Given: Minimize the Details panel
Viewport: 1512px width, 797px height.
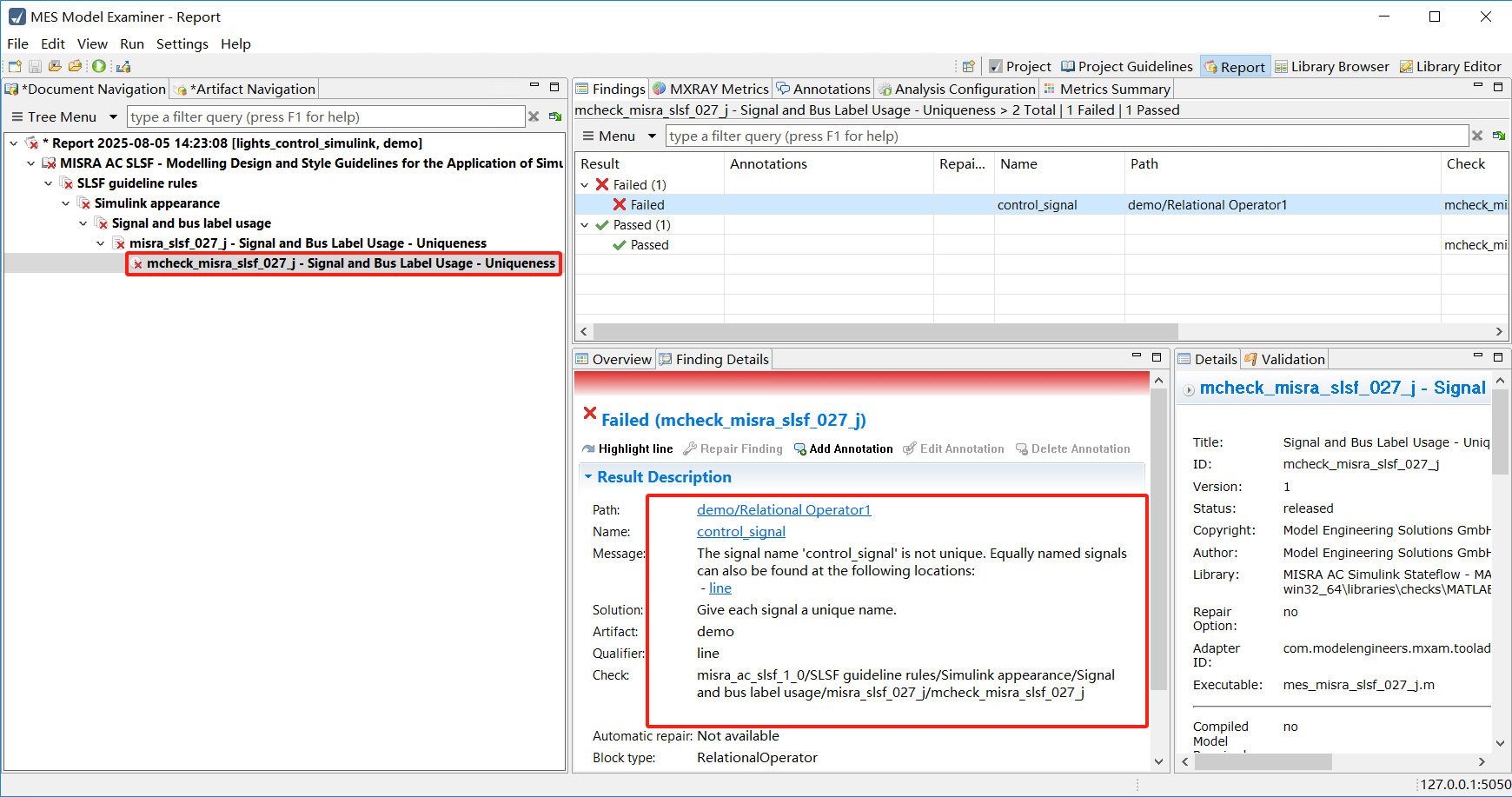Looking at the screenshot, I should 1477,355.
